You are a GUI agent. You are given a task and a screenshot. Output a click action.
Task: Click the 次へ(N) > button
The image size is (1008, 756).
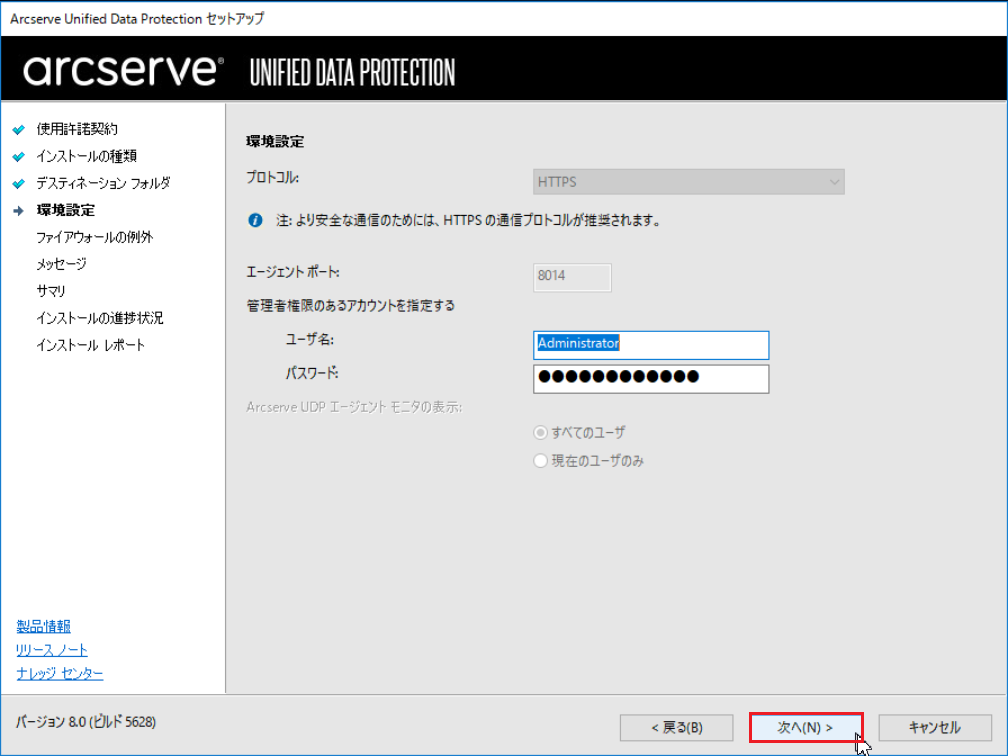pos(806,727)
